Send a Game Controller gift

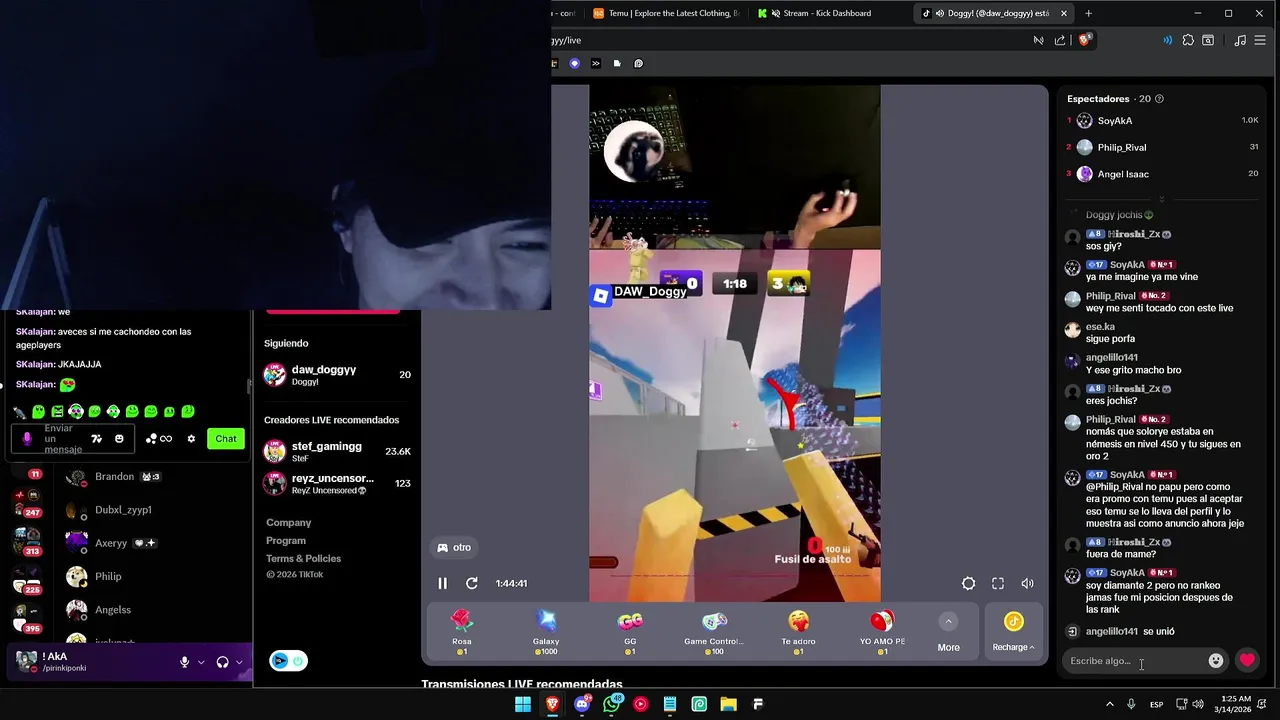[x=714, y=632]
